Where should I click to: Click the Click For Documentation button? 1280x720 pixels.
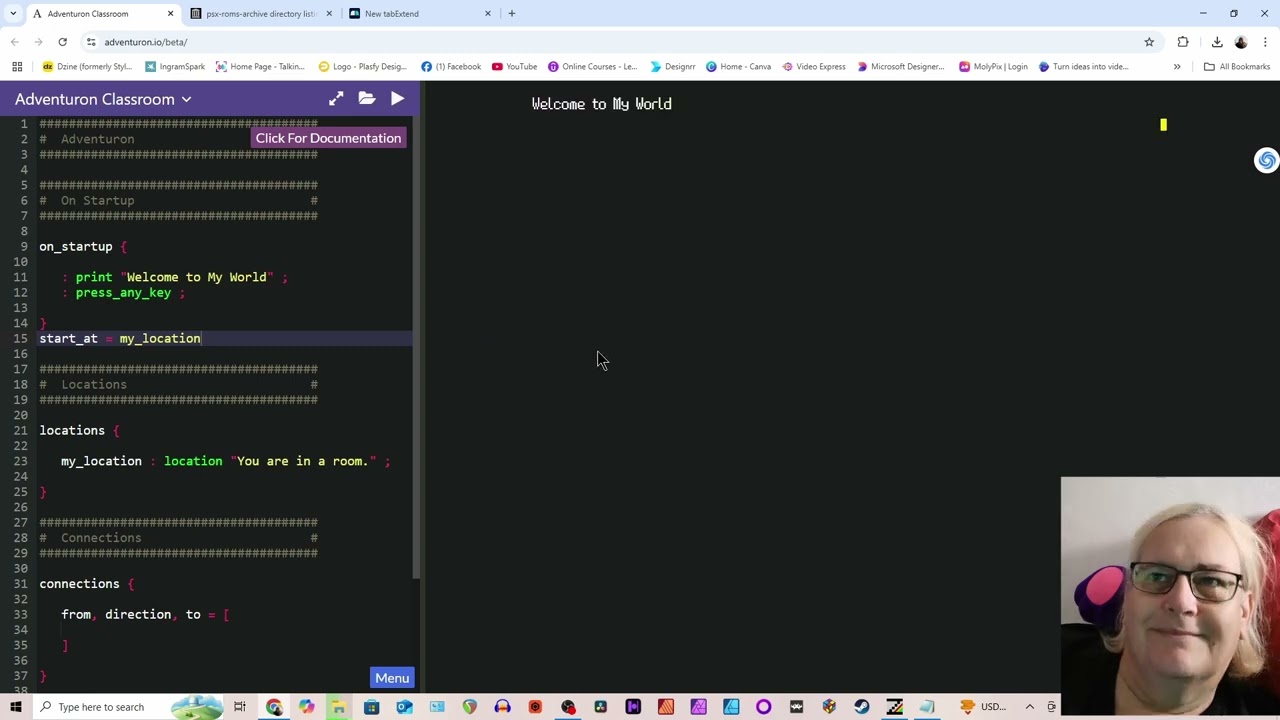point(328,138)
